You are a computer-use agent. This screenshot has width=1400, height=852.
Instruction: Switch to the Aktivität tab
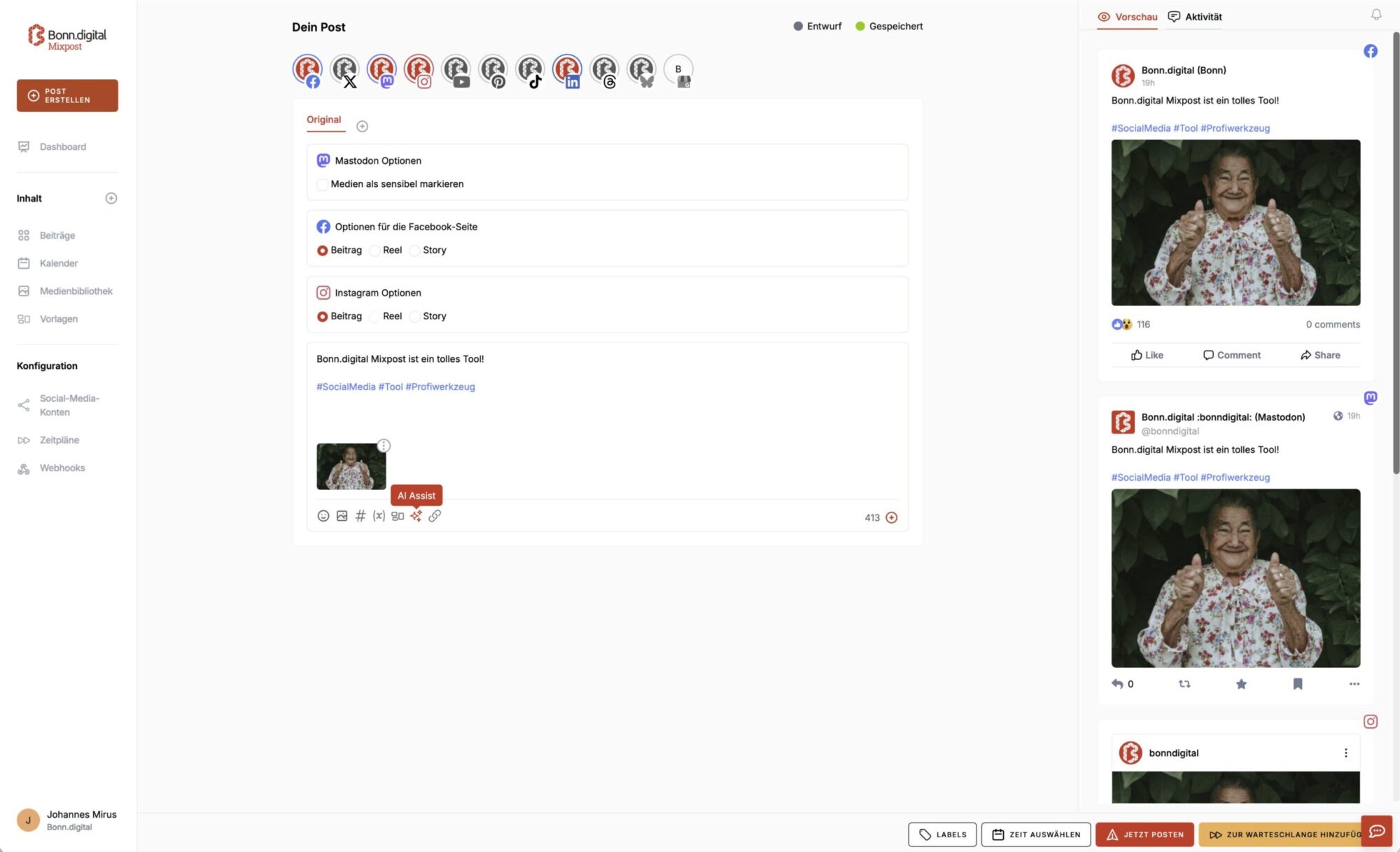[1195, 17]
